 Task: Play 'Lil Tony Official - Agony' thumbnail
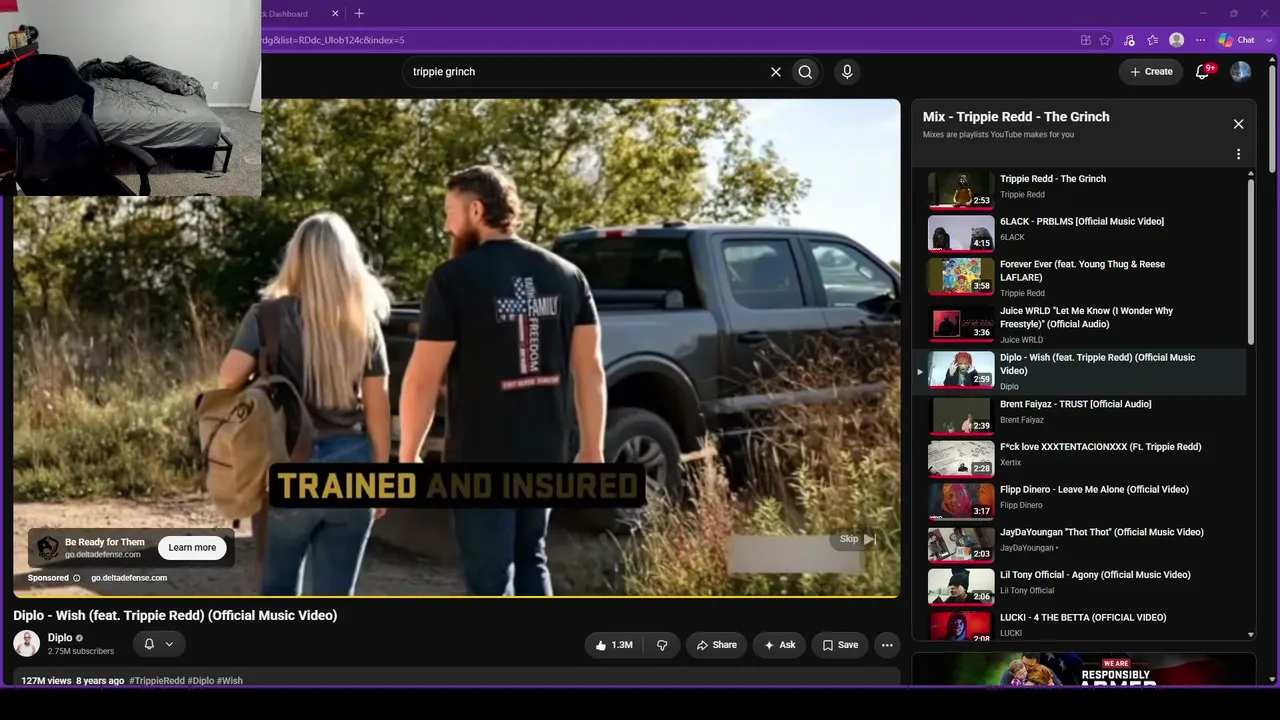pos(961,587)
